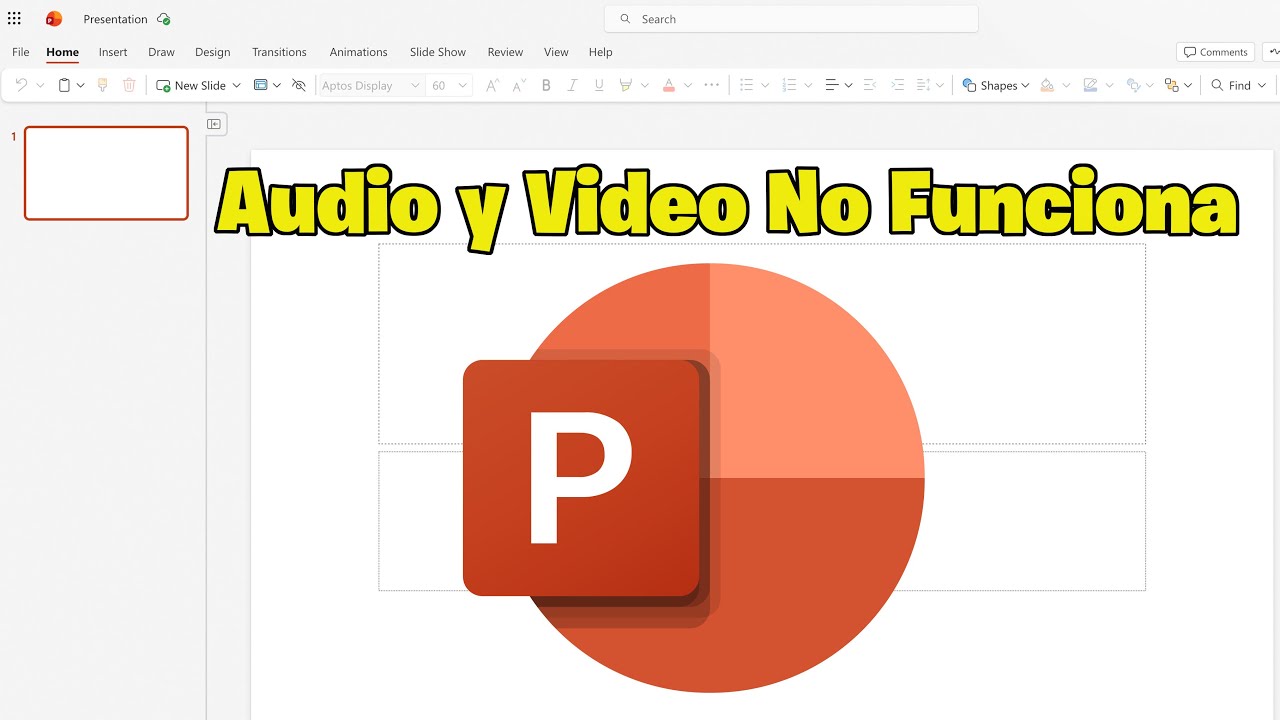Open the Transitions tab
The height and width of the screenshot is (720, 1280).
click(x=279, y=52)
